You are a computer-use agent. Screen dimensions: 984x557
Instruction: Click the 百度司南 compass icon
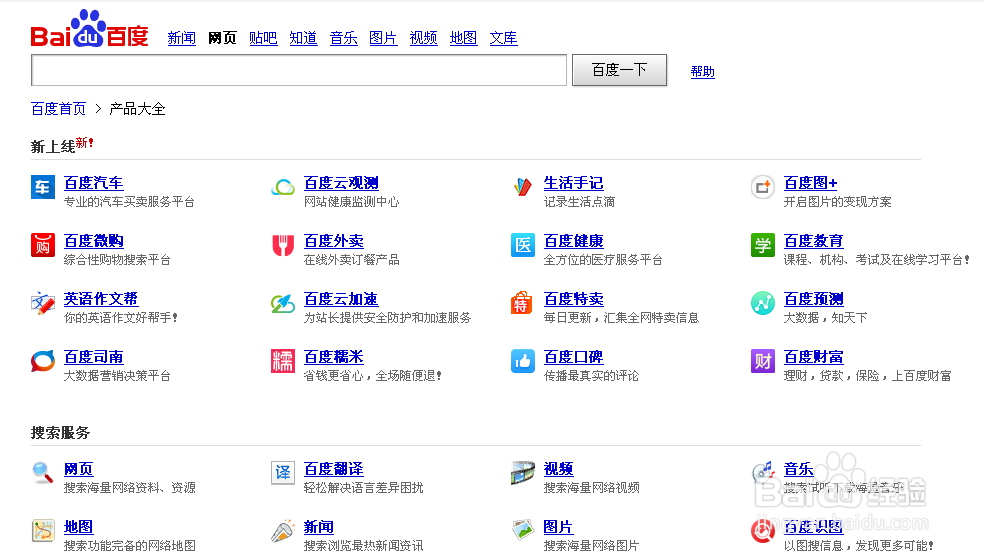pyautogui.click(x=43, y=361)
